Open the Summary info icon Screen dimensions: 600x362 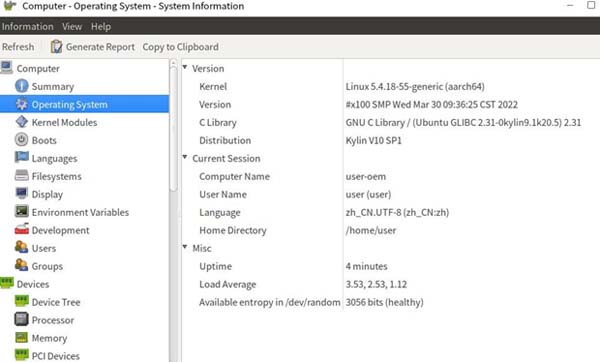tap(21, 86)
